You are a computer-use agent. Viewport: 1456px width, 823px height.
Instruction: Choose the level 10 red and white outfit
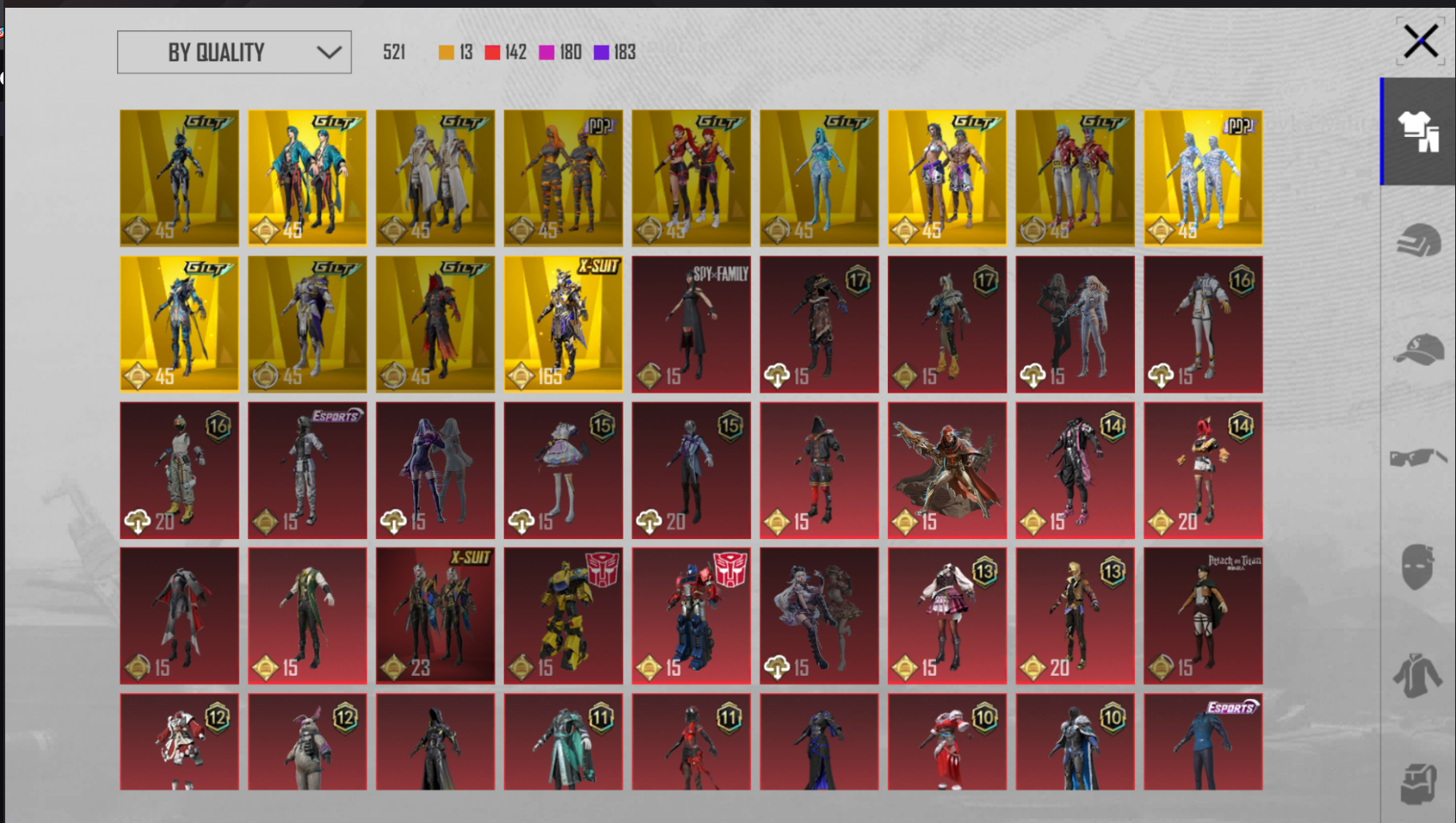point(947,742)
